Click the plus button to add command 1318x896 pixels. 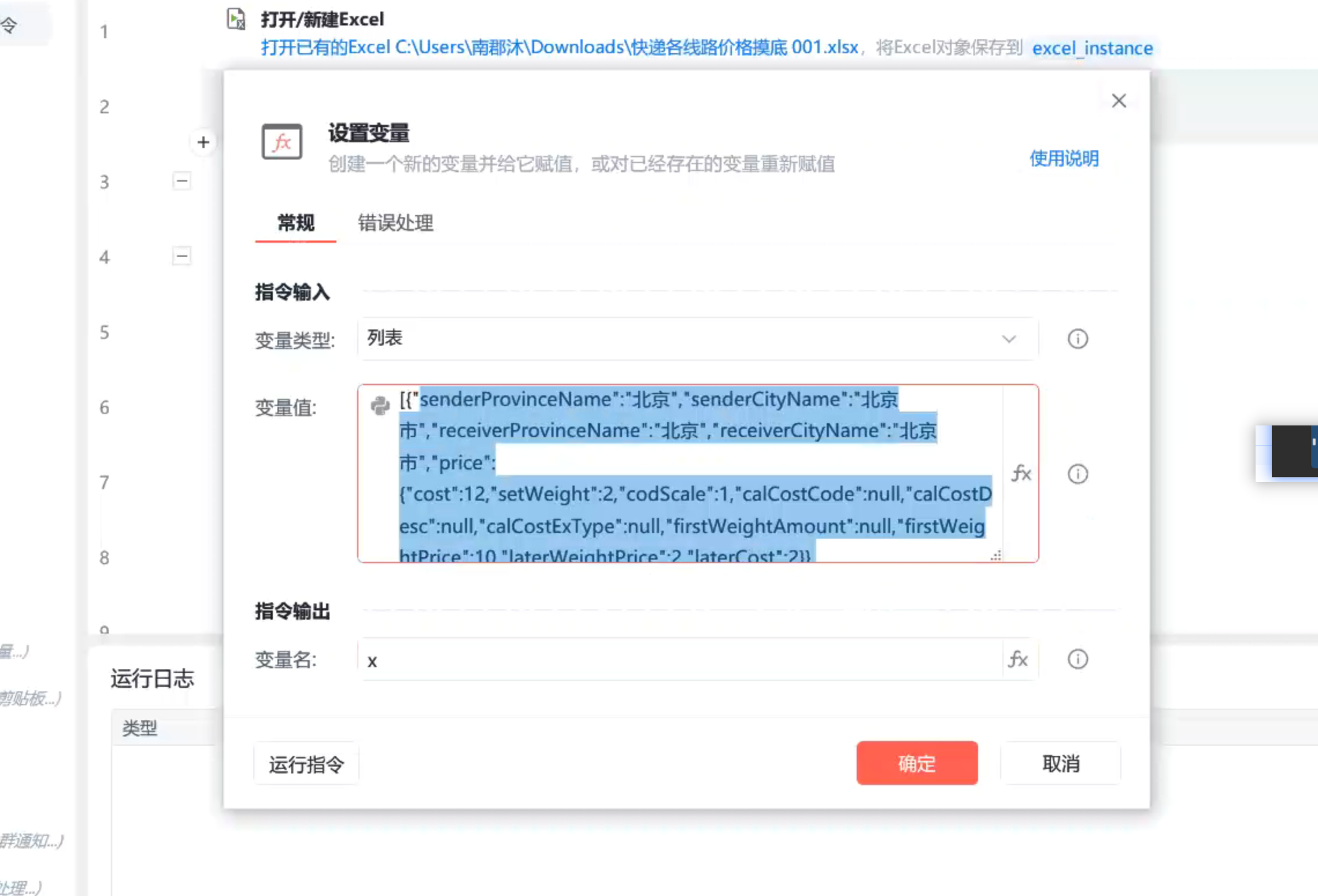pos(203,142)
